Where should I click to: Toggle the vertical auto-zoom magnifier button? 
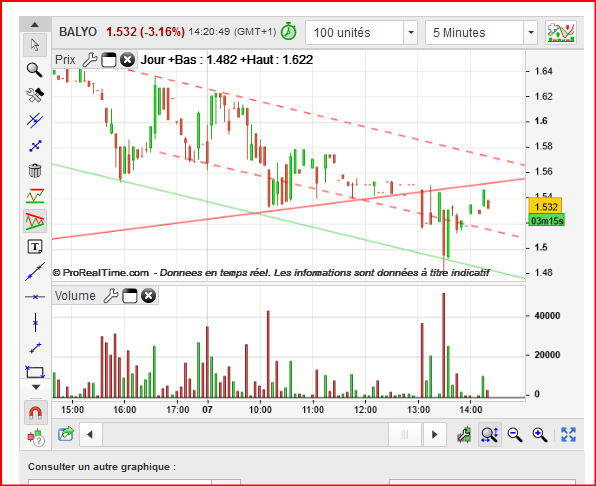[490, 434]
